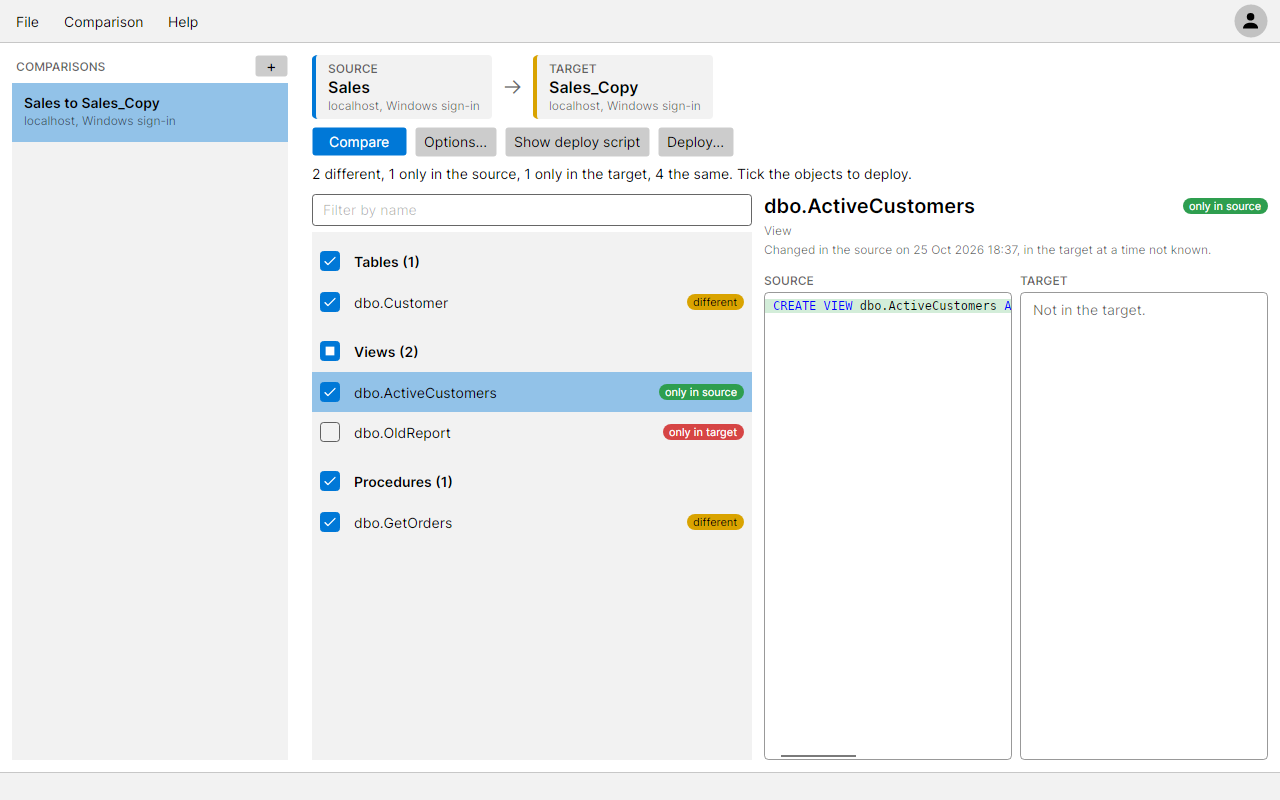This screenshot has height=800, width=1280.
Task: Click the Deploy... button
Action: coord(696,142)
